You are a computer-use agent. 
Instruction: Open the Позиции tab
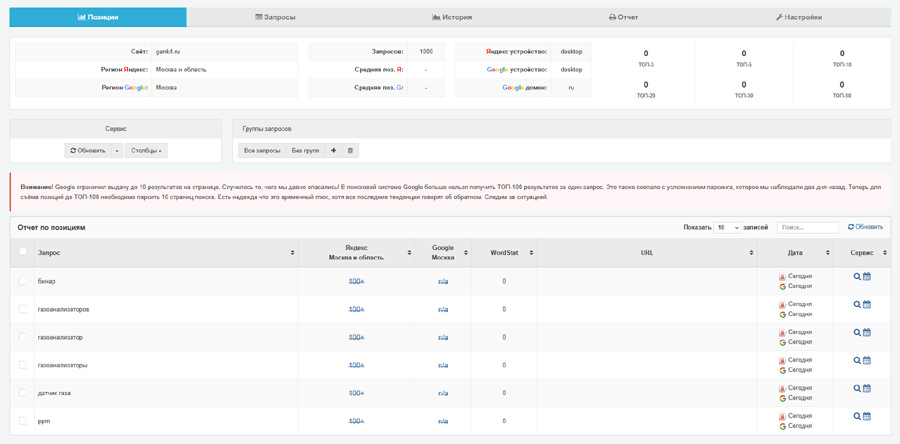[x=98, y=17]
